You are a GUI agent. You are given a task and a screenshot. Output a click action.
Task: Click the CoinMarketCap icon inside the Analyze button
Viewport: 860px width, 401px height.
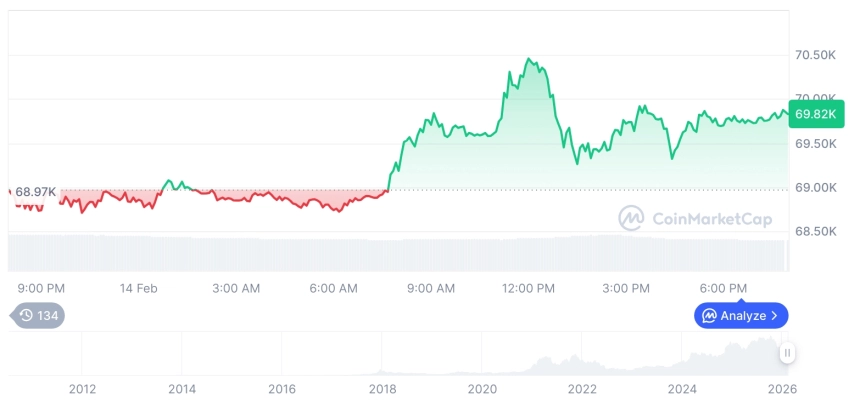click(x=709, y=316)
